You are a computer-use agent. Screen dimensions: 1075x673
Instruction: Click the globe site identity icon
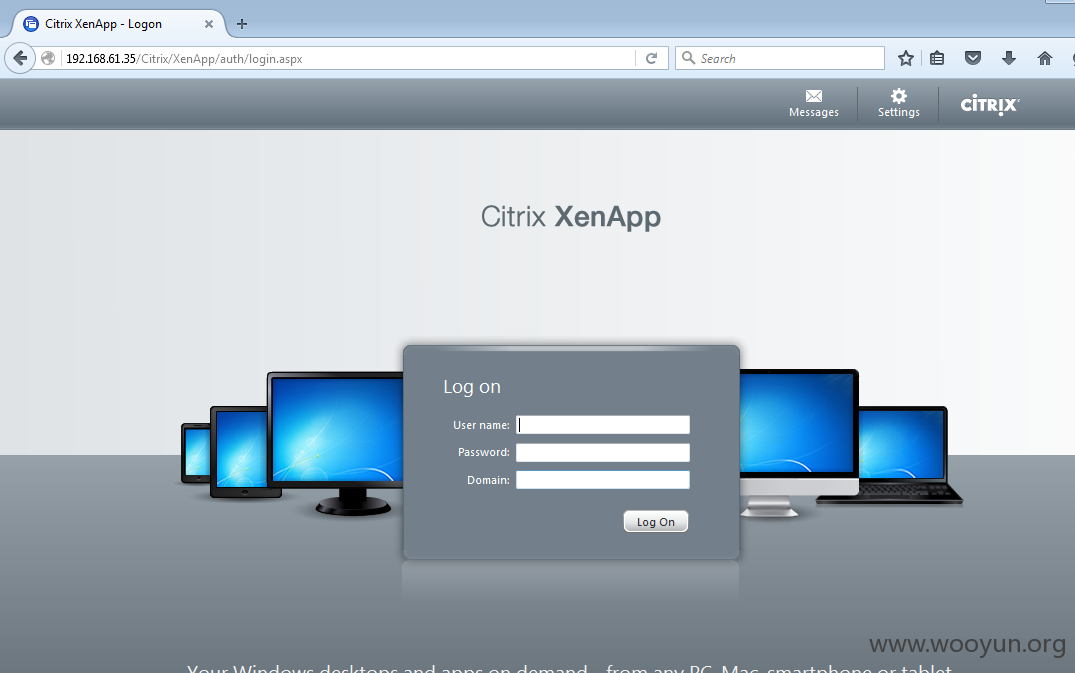pos(48,58)
